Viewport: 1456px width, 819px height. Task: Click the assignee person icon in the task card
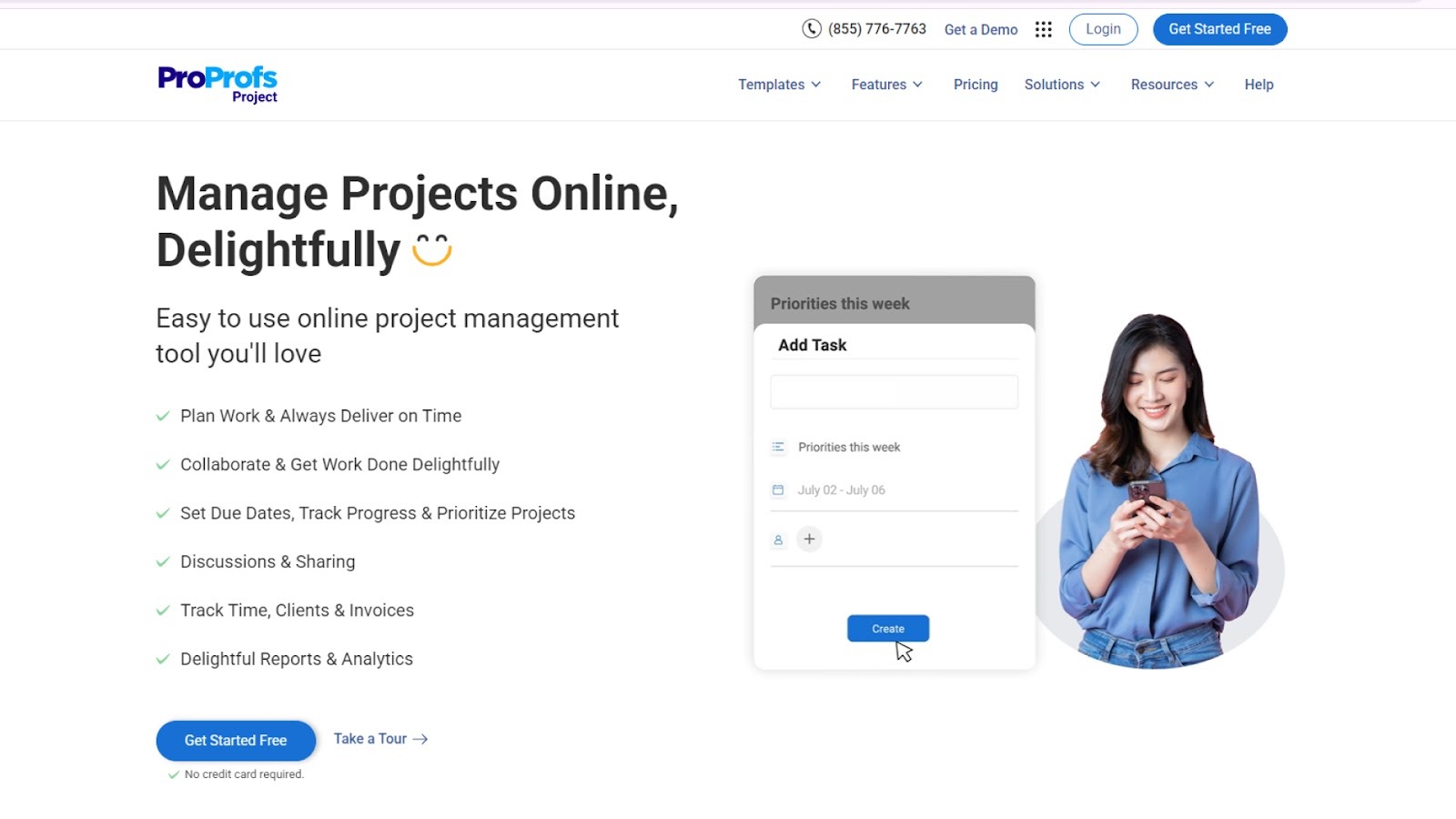[778, 539]
